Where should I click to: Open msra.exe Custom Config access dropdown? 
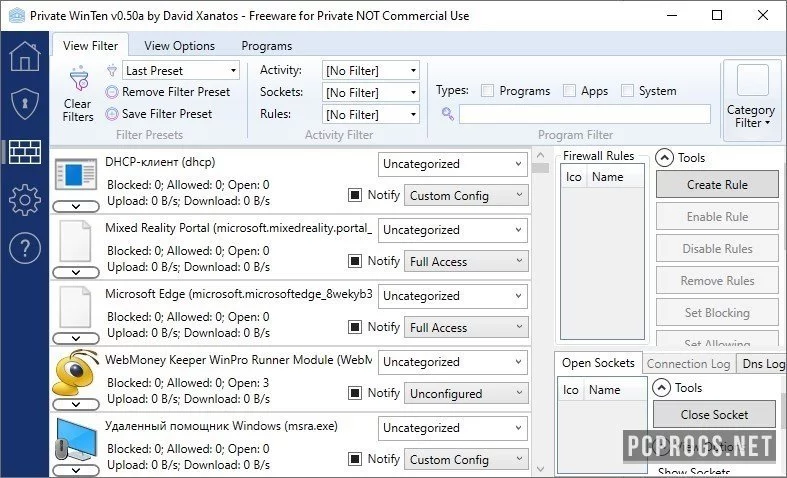(466, 459)
